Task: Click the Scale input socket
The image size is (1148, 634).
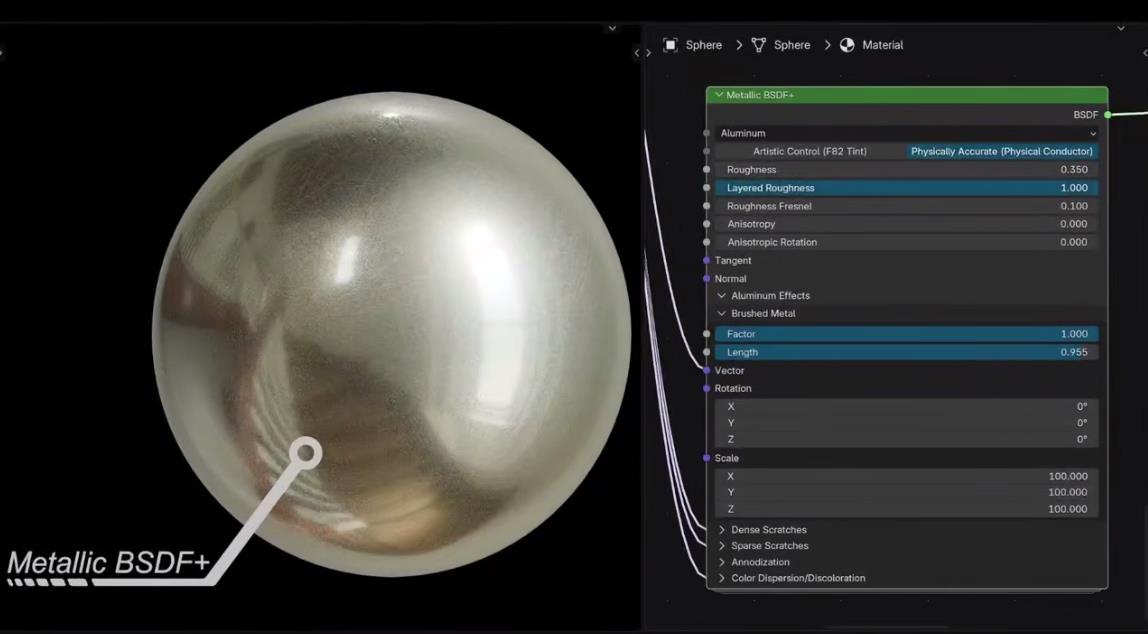Action: 707,458
